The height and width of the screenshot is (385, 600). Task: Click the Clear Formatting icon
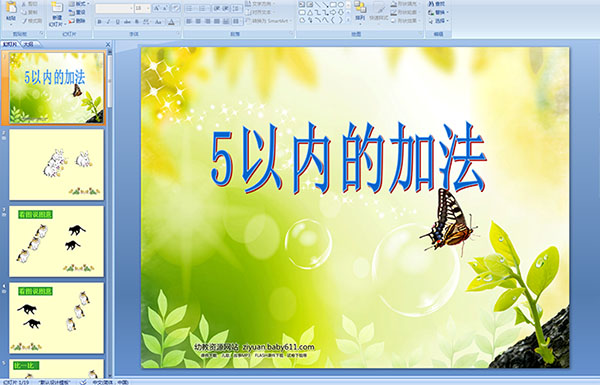pyautogui.click(x=176, y=8)
